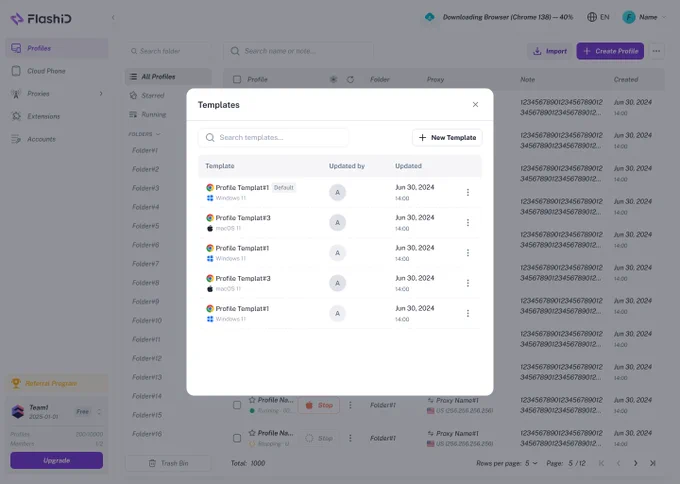The width and height of the screenshot is (680, 484).
Task: Click the status column icon in table header
Action: [x=333, y=79]
